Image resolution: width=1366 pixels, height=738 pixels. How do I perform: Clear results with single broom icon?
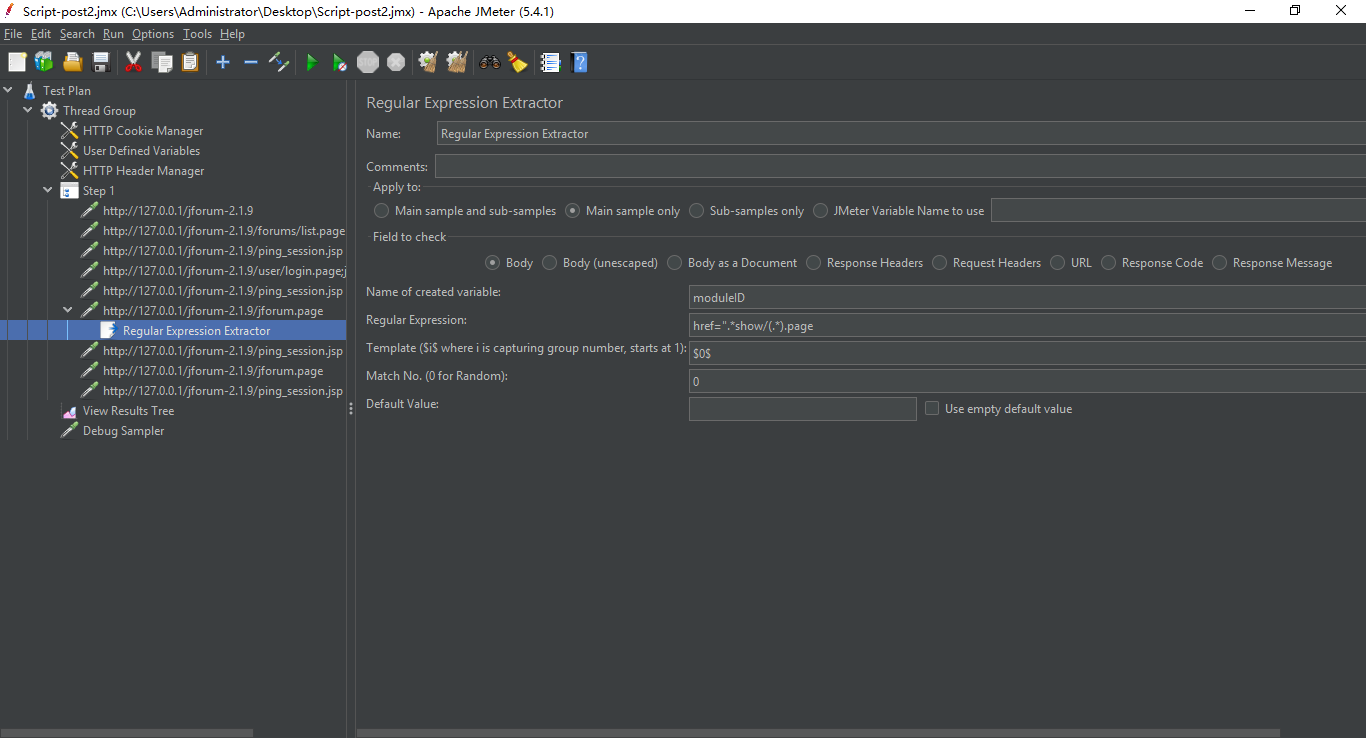pyautogui.click(x=428, y=62)
